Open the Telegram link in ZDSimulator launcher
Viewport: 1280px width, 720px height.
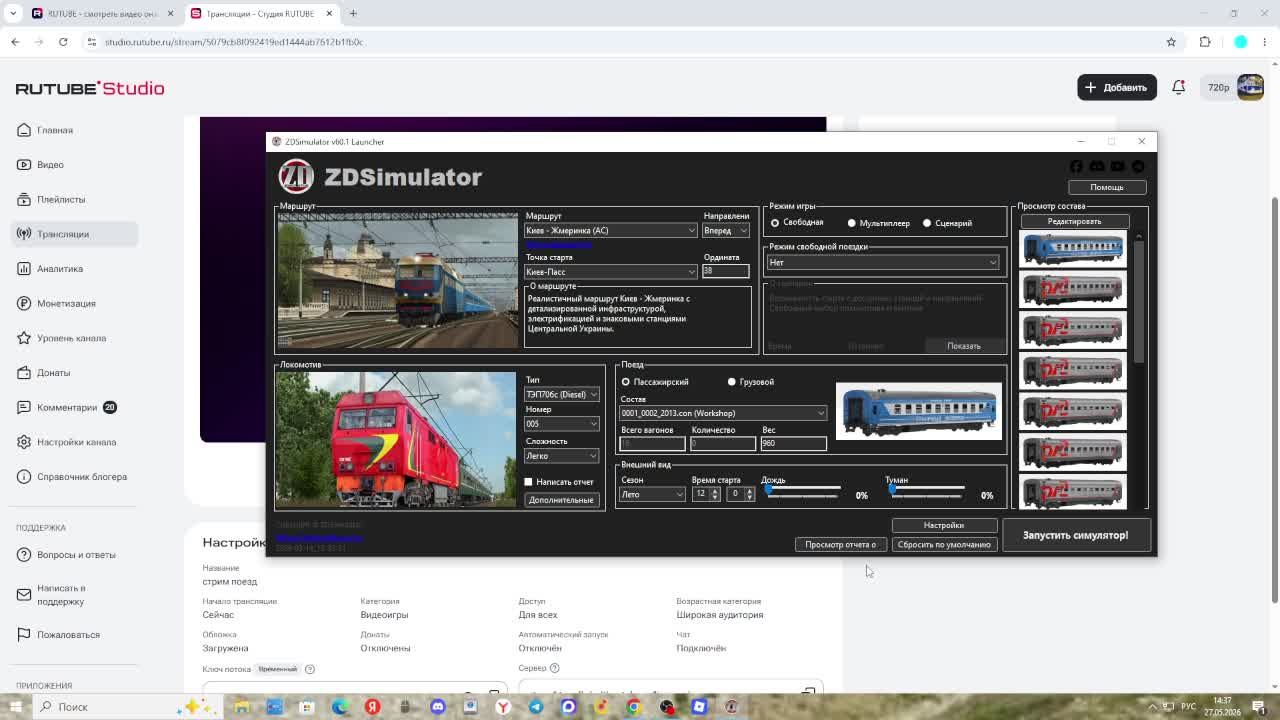pos(1138,166)
